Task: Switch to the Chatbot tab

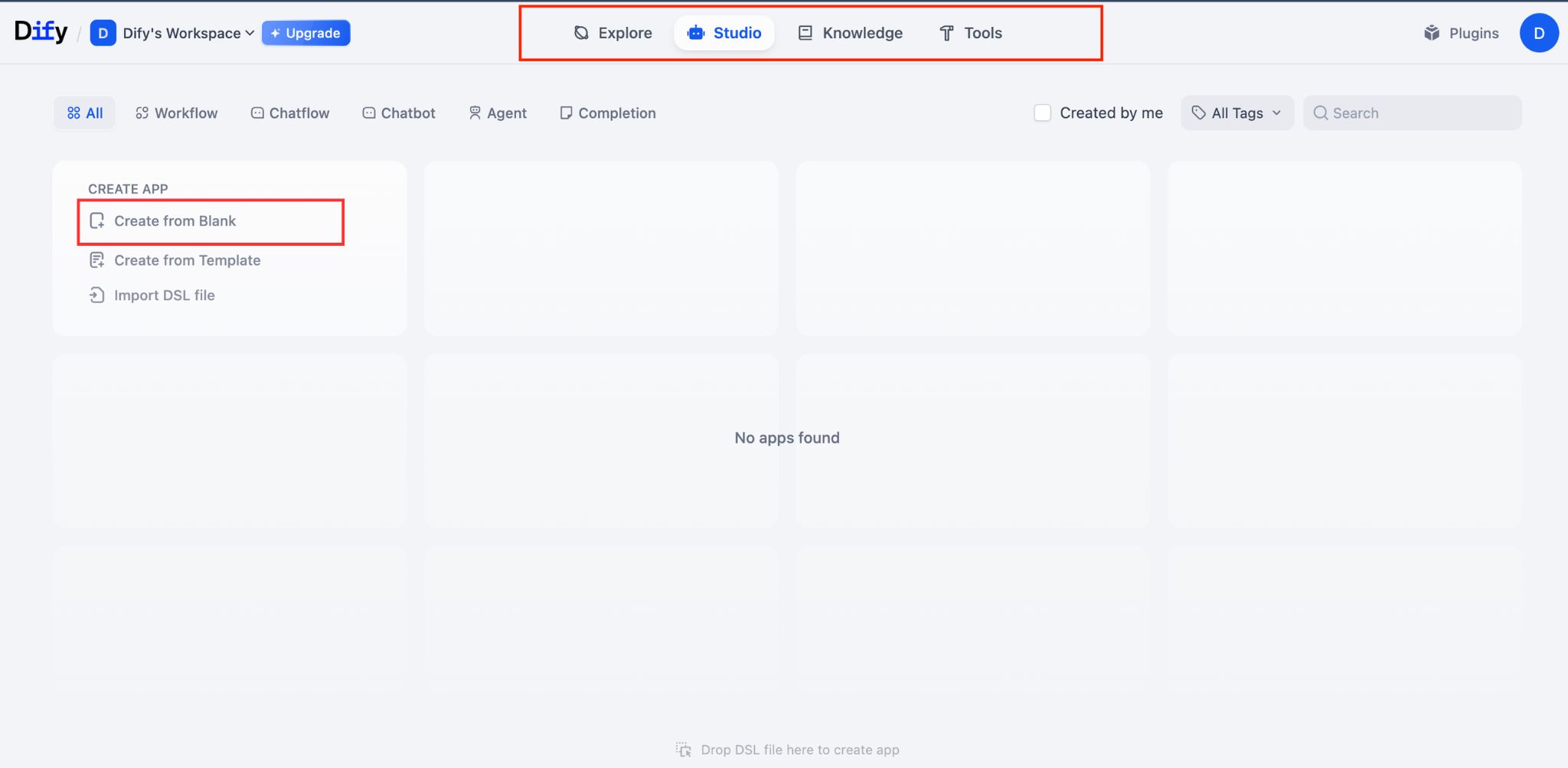Action: coord(397,113)
